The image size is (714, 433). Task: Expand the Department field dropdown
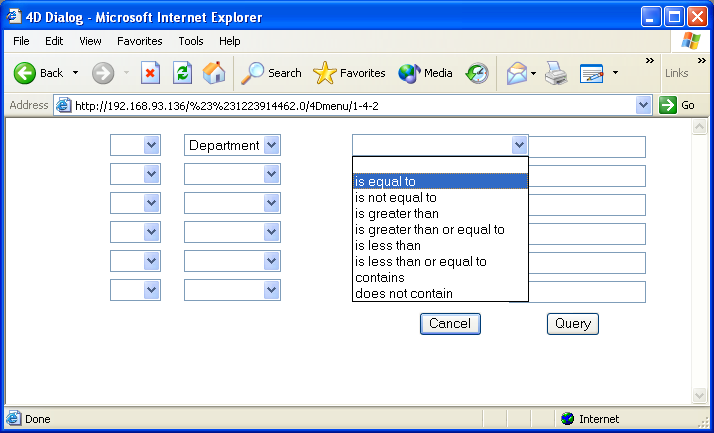pyautogui.click(x=271, y=146)
